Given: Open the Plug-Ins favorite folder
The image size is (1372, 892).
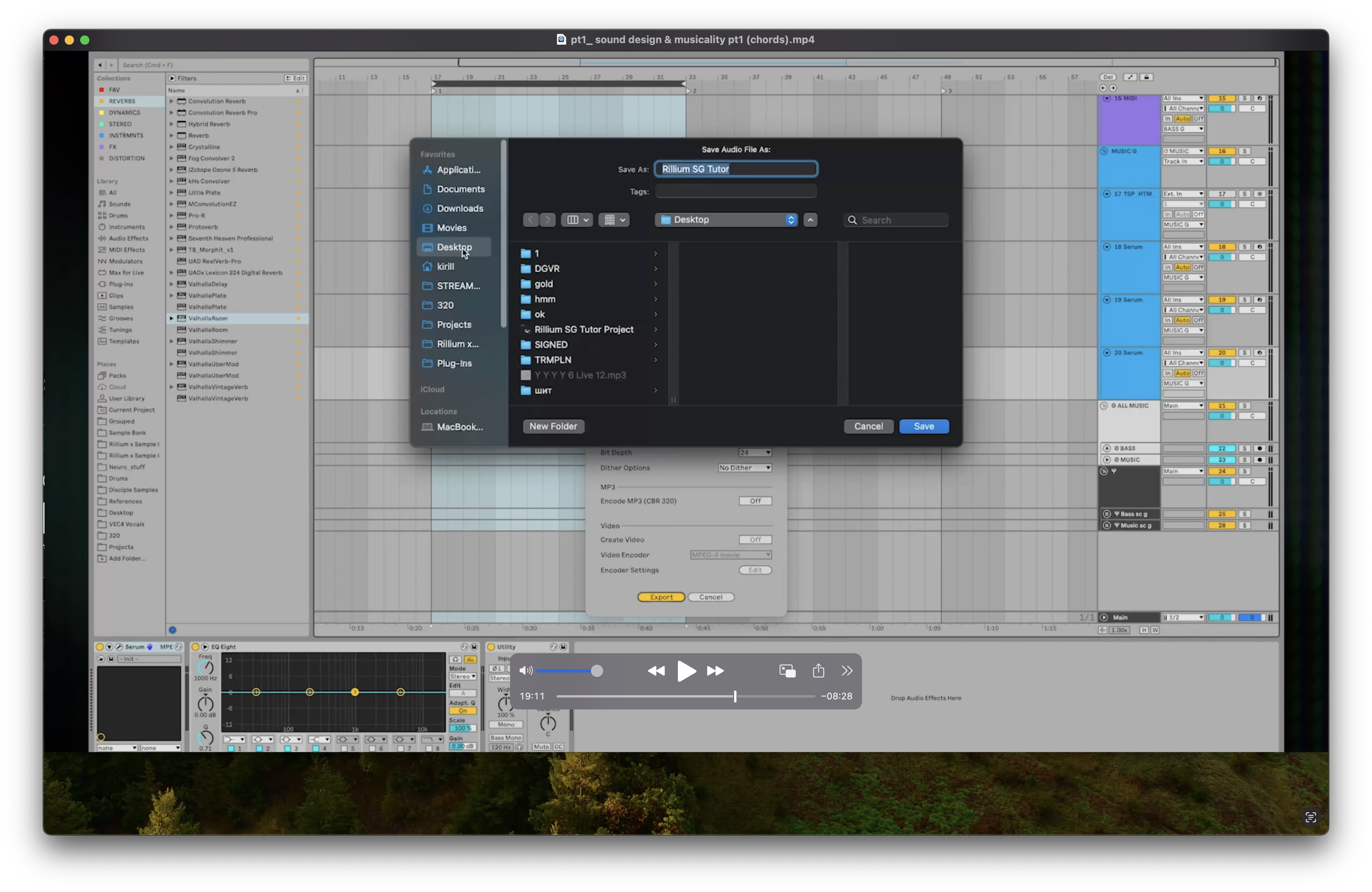Looking at the screenshot, I should [x=454, y=363].
